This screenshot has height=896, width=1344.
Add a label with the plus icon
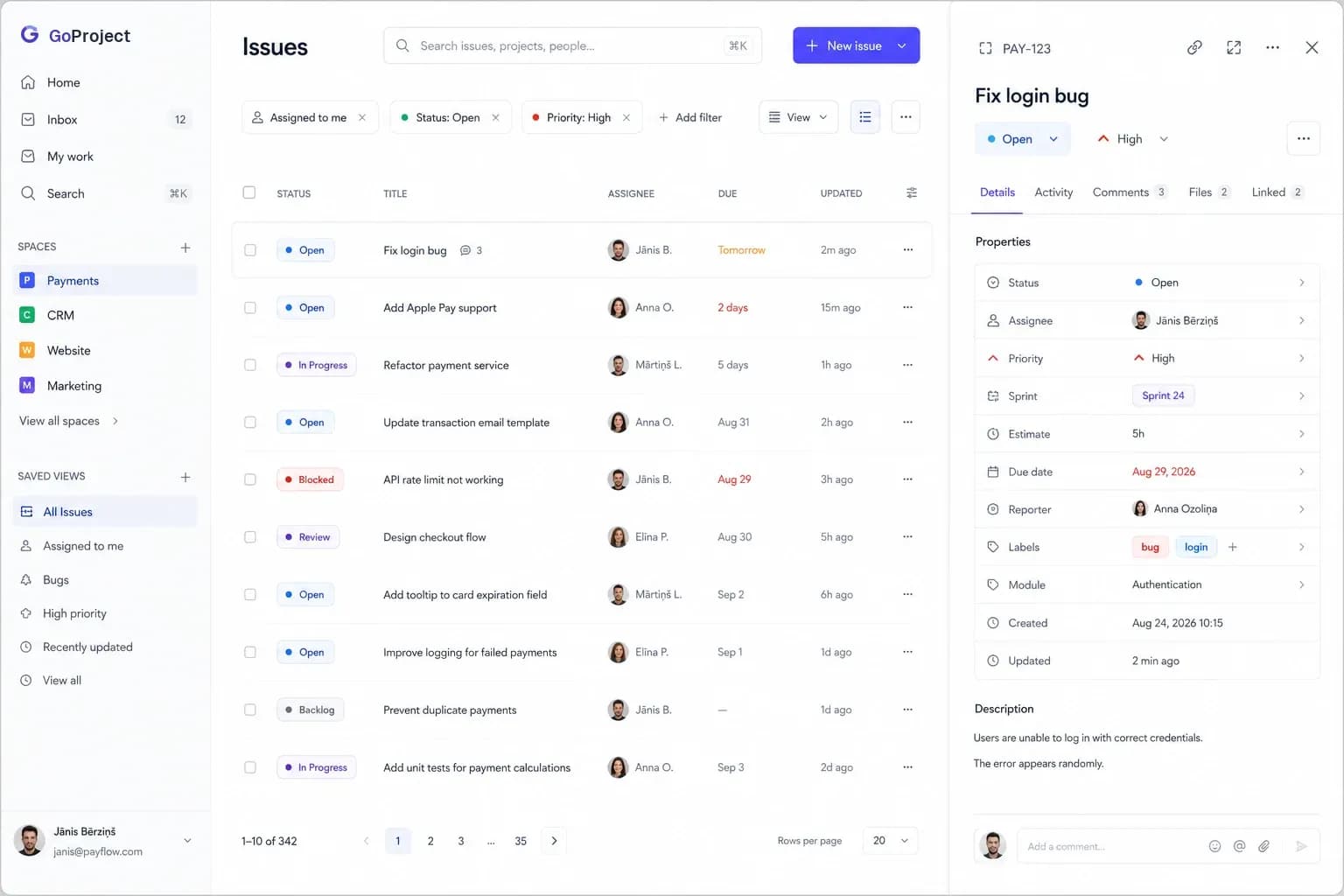[1232, 547]
